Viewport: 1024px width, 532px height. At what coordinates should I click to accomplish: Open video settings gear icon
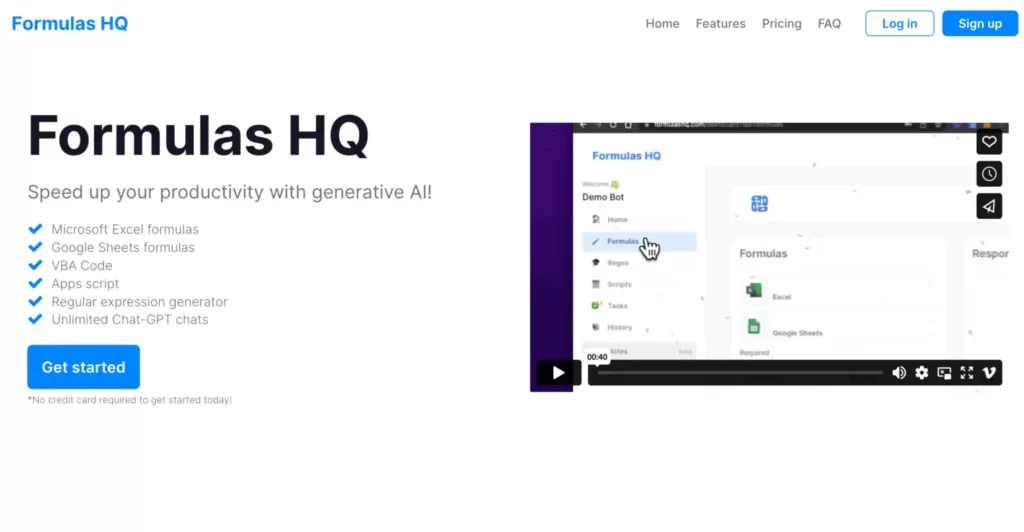tap(921, 373)
